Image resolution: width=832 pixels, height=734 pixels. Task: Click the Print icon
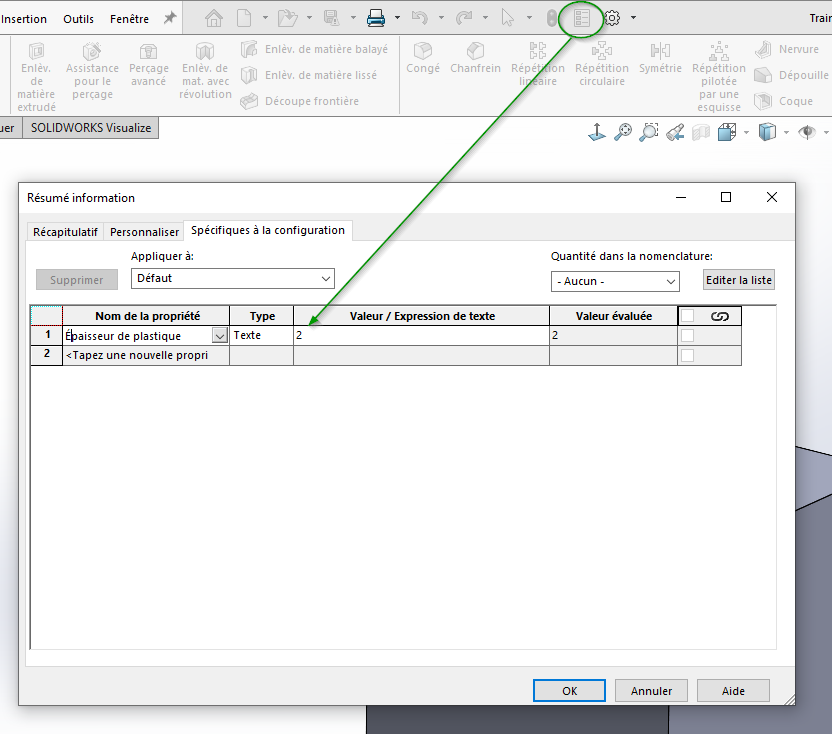point(376,18)
